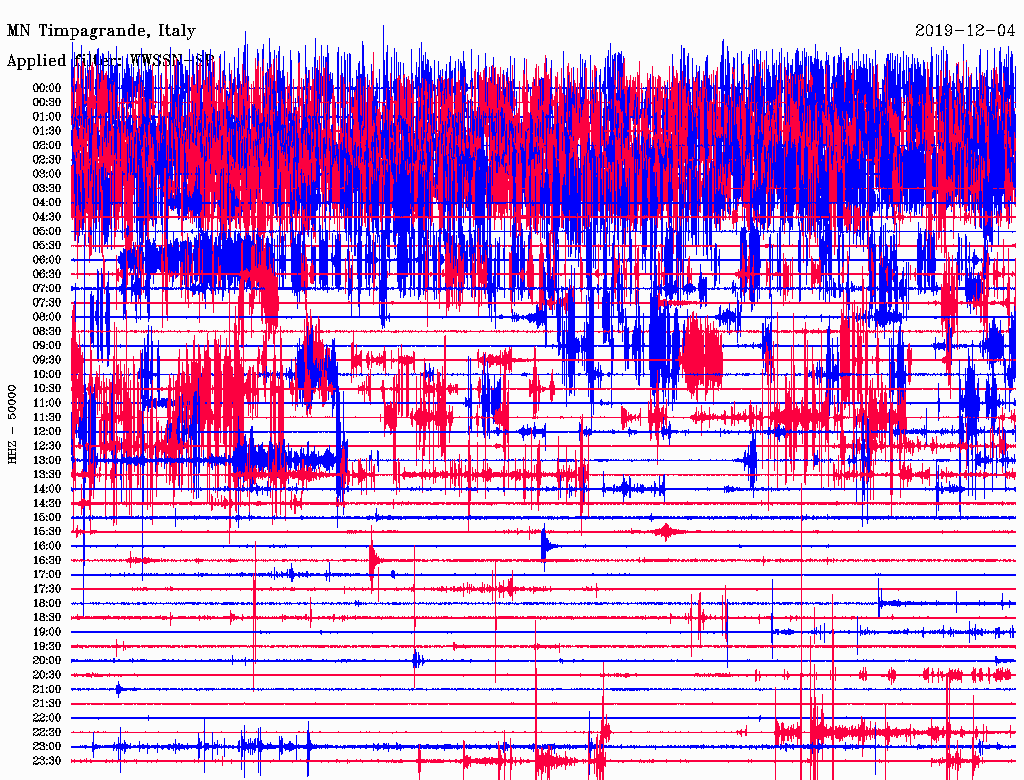Click the Applied filter WWSSN-SP text

coord(110,61)
